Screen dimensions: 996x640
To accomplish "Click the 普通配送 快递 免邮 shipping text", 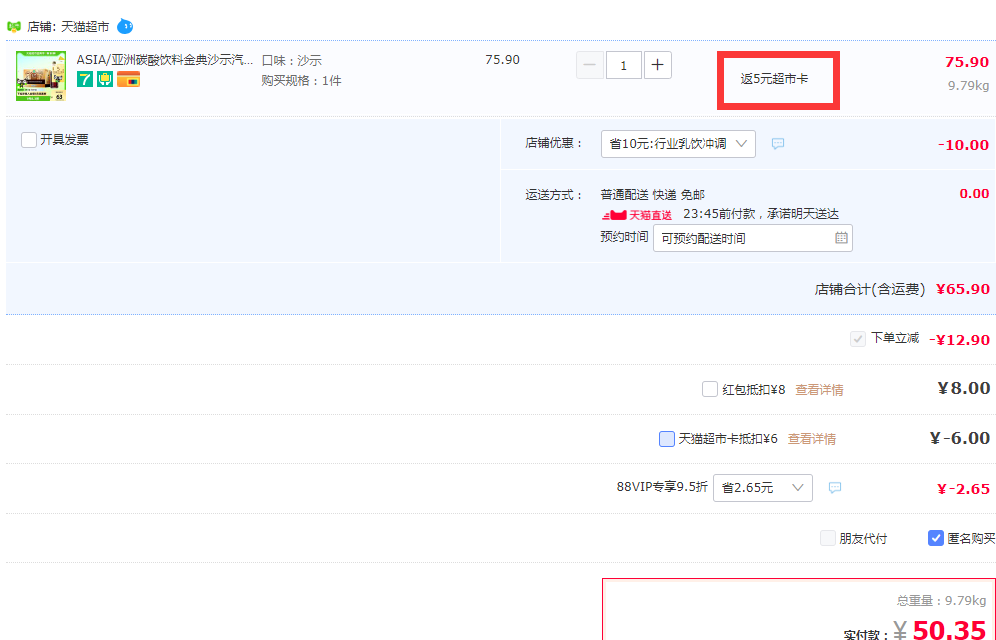I will [652, 194].
